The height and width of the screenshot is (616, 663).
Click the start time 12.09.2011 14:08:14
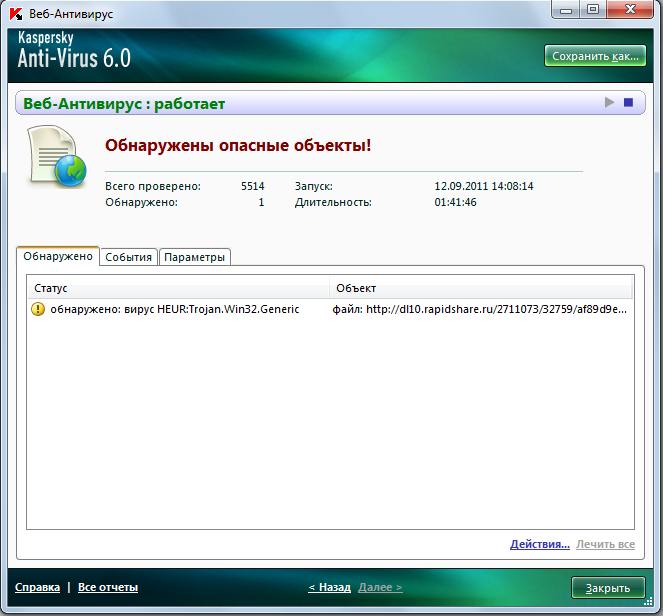[x=484, y=186]
